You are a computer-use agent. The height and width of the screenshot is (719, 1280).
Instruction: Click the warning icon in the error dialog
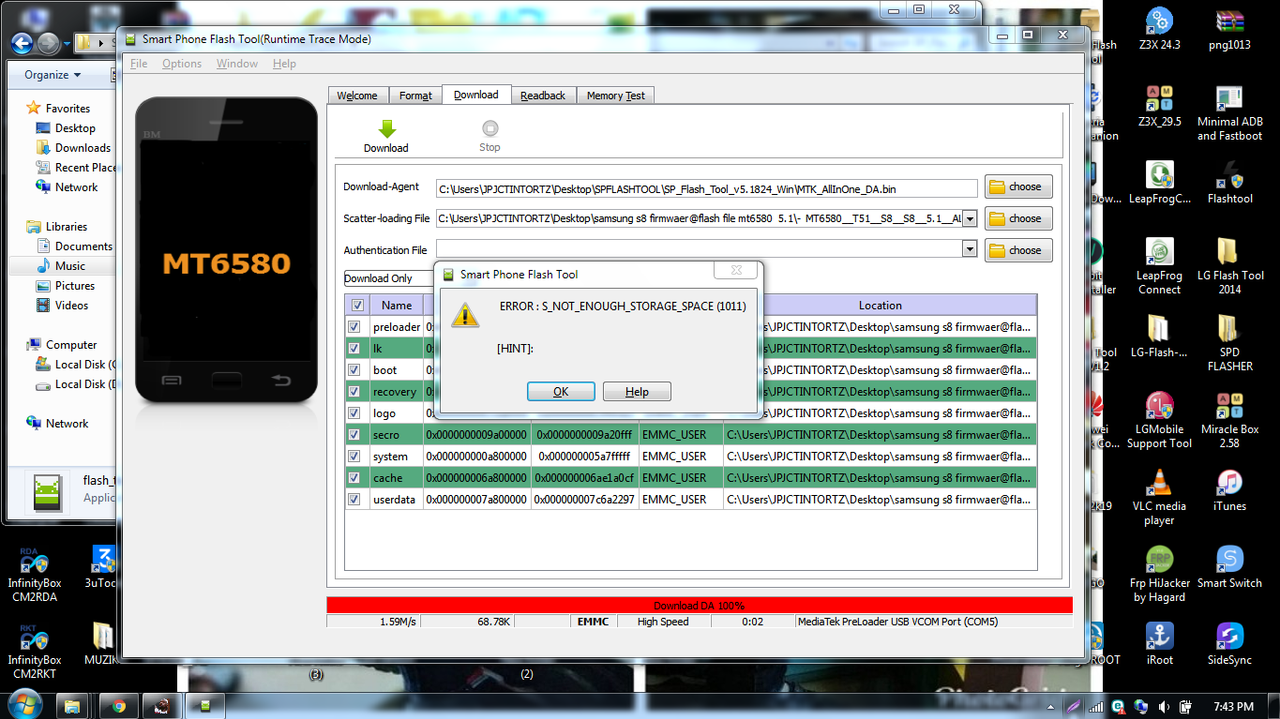pyautogui.click(x=464, y=315)
